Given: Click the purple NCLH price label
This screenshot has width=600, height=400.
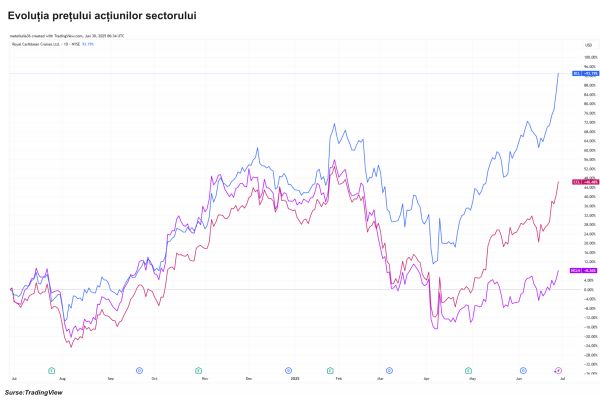Looking at the screenshot, I should click(x=583, y=271).
